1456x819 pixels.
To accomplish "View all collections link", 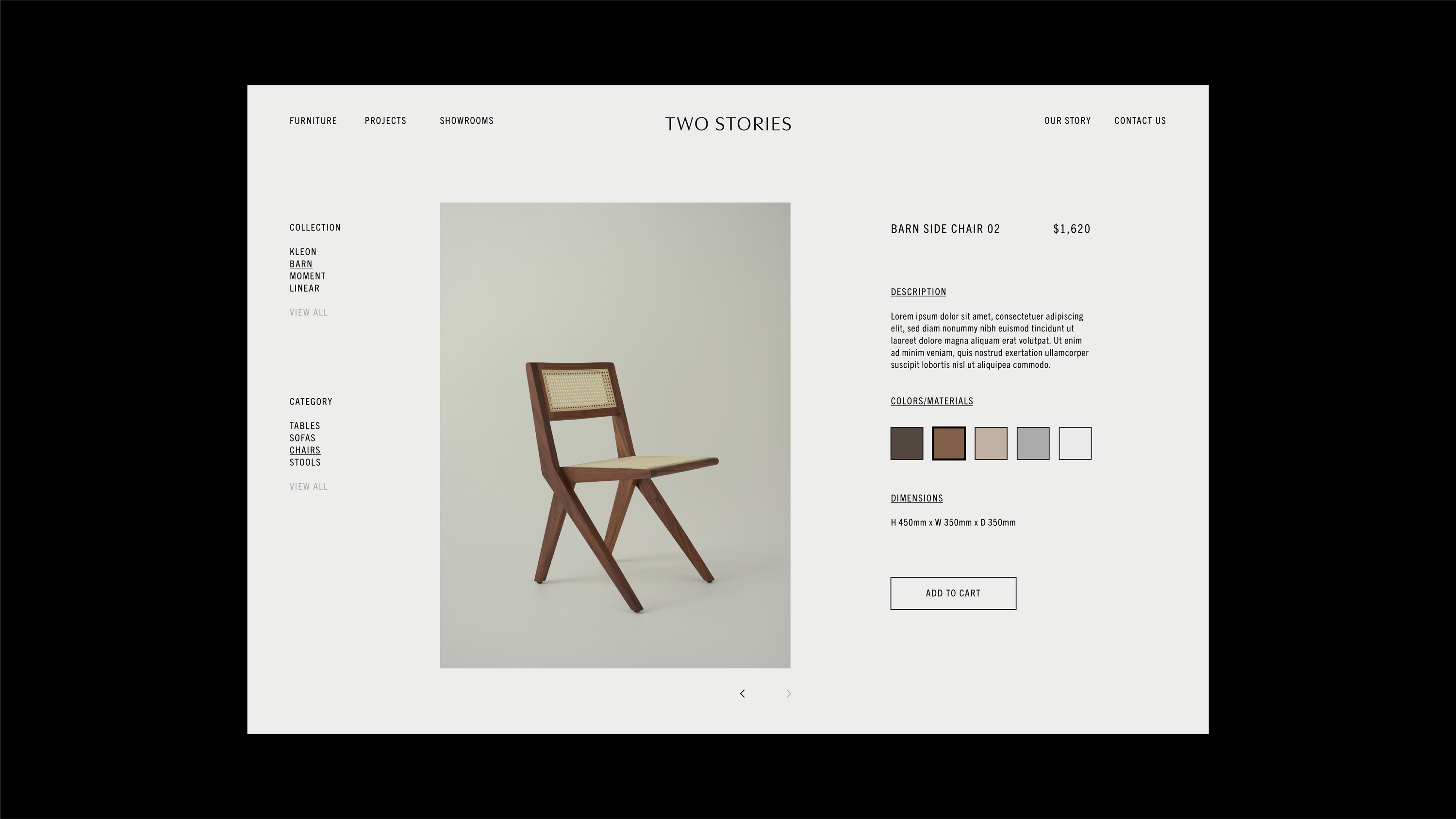I will (309, 312).
